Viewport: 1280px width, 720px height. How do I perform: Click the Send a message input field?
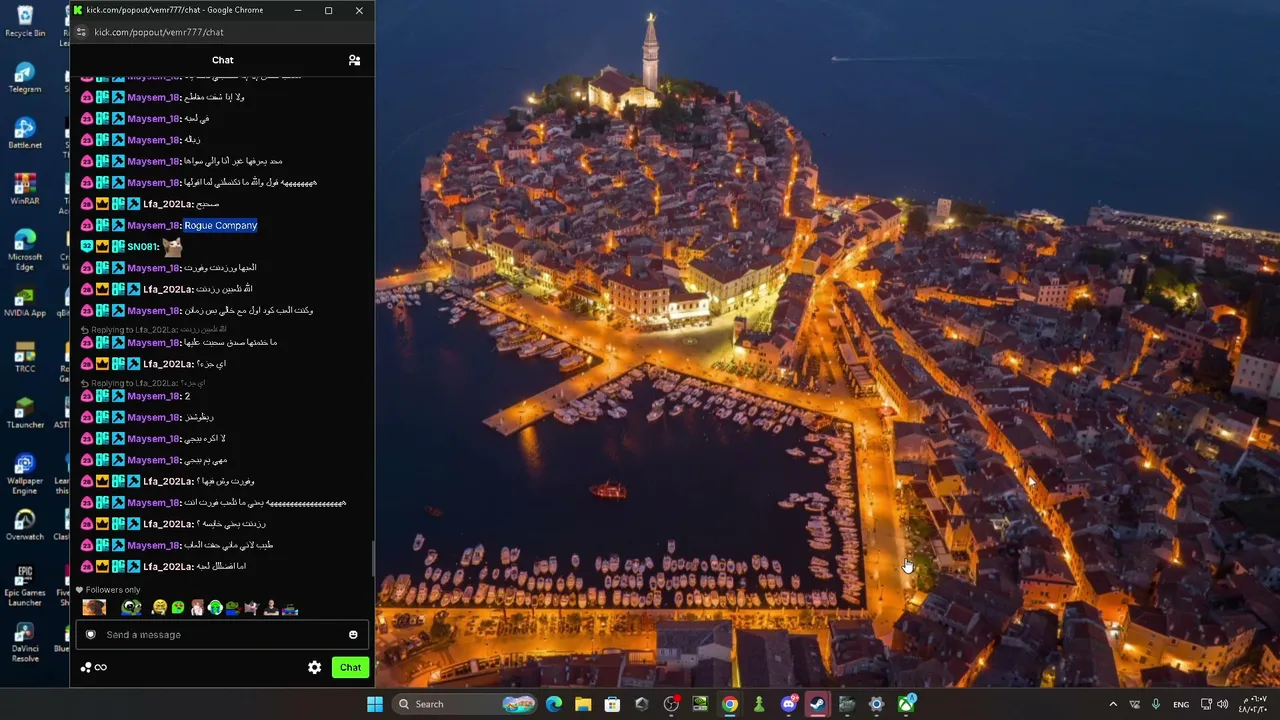(x=222, y=635)
